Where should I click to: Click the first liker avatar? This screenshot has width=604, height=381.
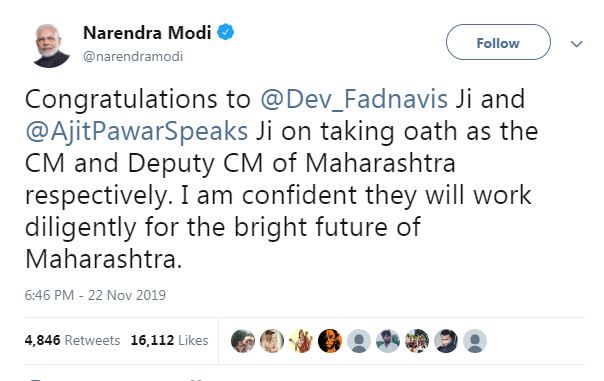click(243, 341)
